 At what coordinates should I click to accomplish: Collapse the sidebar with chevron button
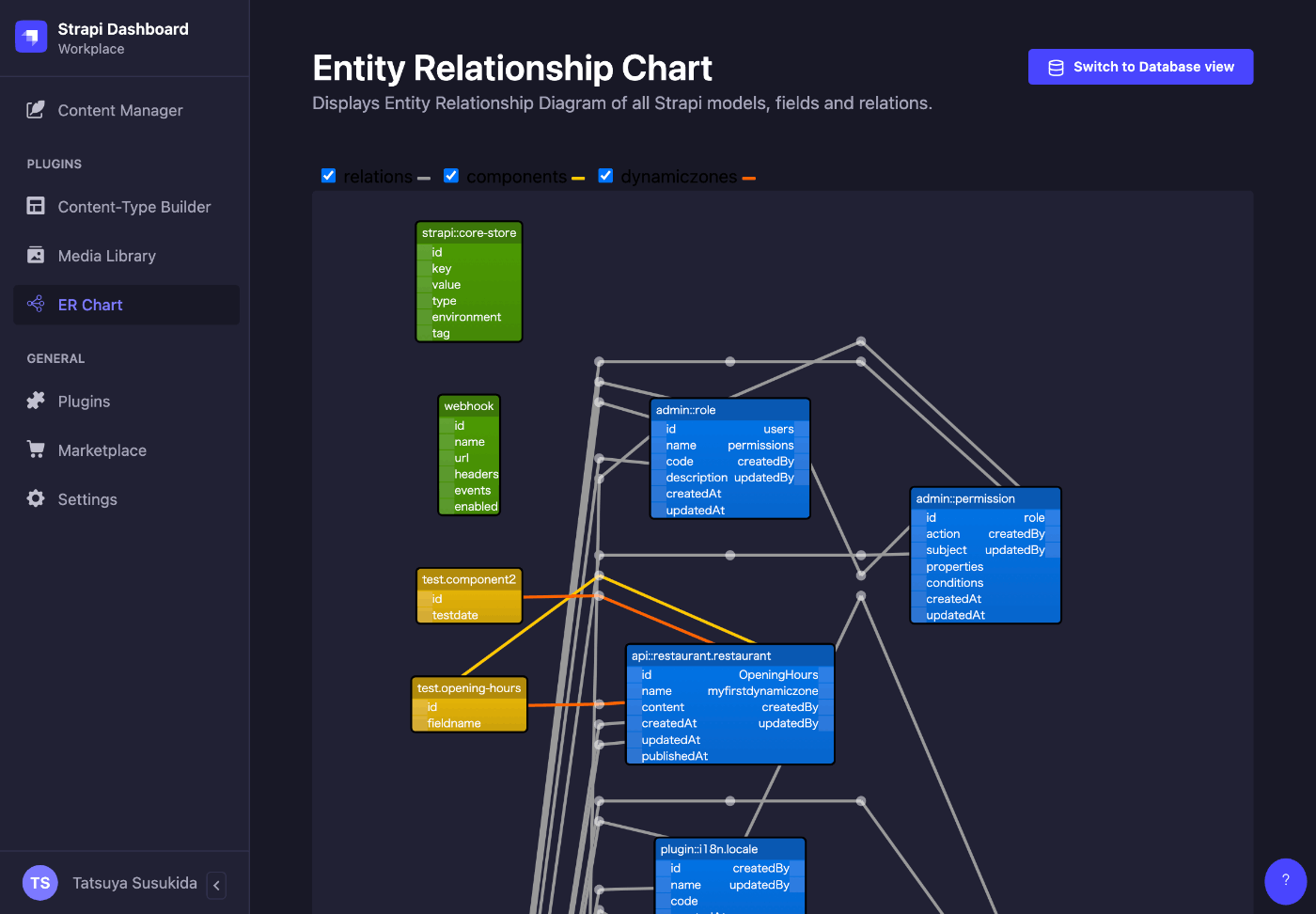pos(216,885)
